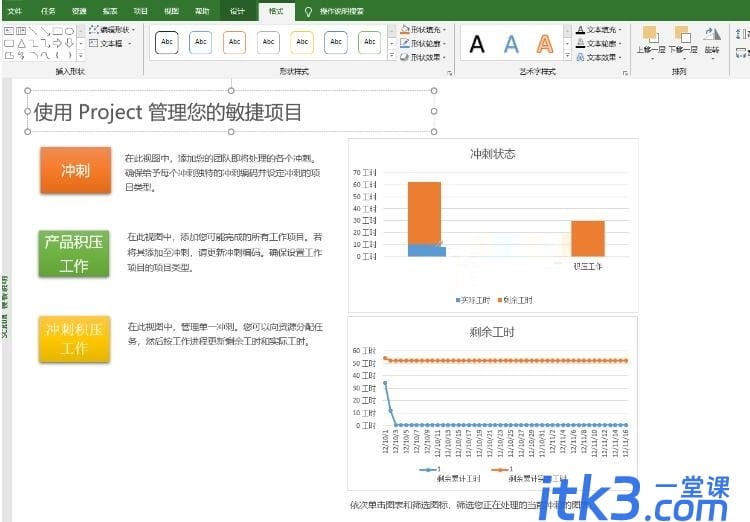Switch to the 项目 tab

pyautogui.click(x=140, y=11)
